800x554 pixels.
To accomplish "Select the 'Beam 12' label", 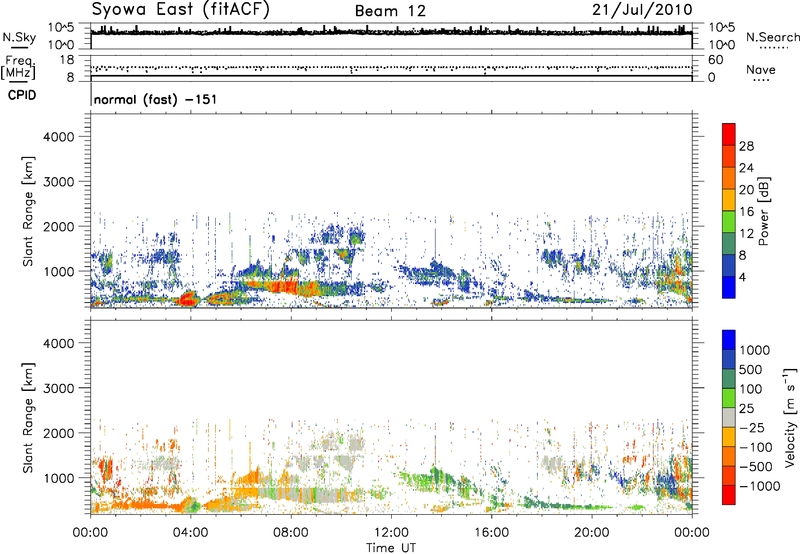I will [390, 11].
